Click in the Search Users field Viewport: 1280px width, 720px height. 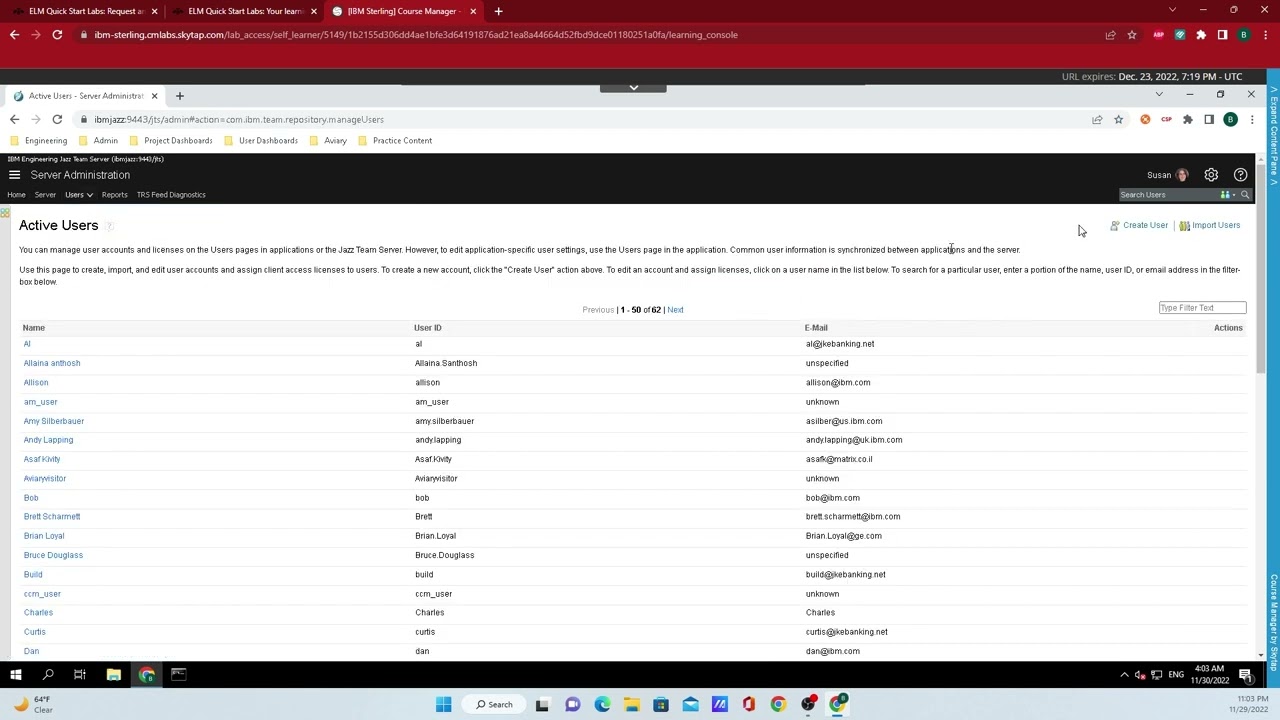pyautogui.click(x=1167, y=195)
